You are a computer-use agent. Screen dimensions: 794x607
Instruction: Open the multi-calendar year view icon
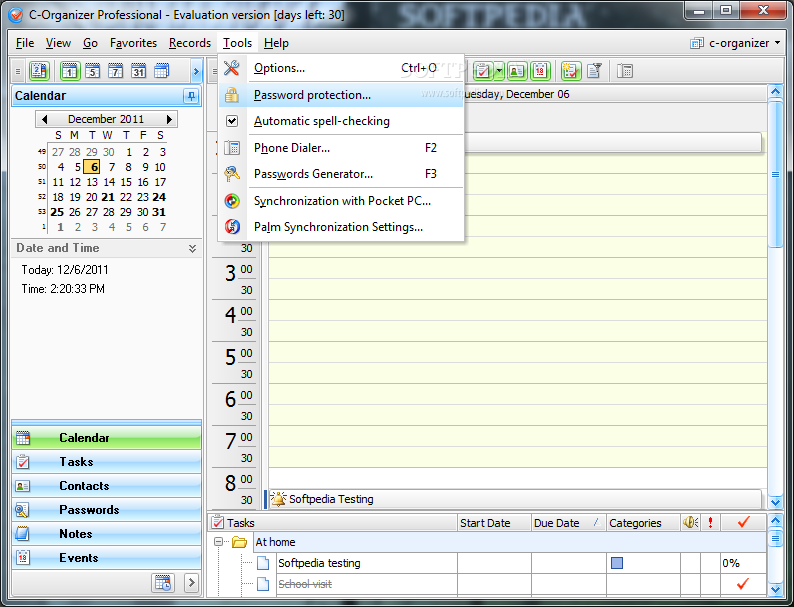click(x=162, y=71)
